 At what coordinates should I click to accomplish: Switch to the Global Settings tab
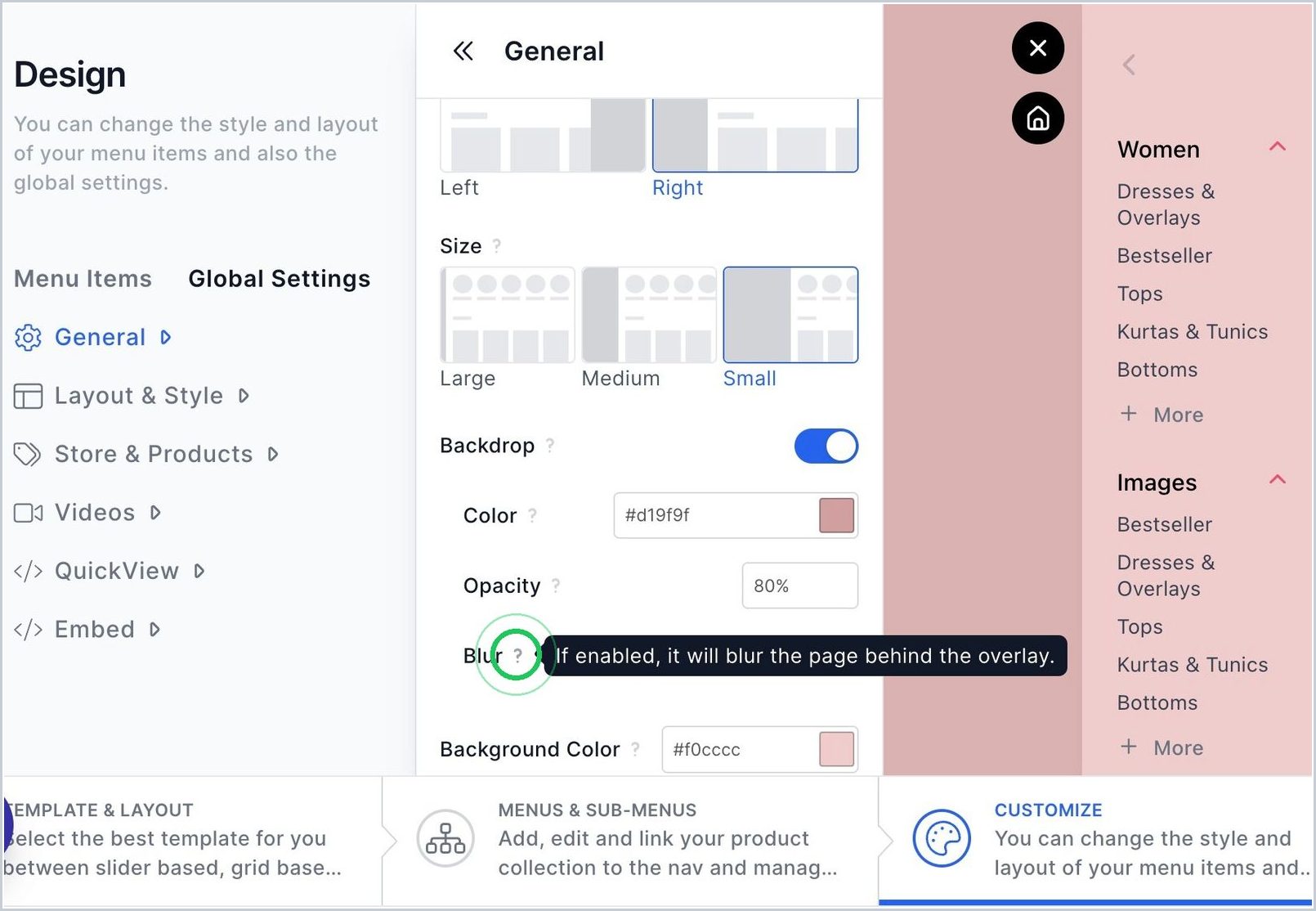(x=280, y=279)
